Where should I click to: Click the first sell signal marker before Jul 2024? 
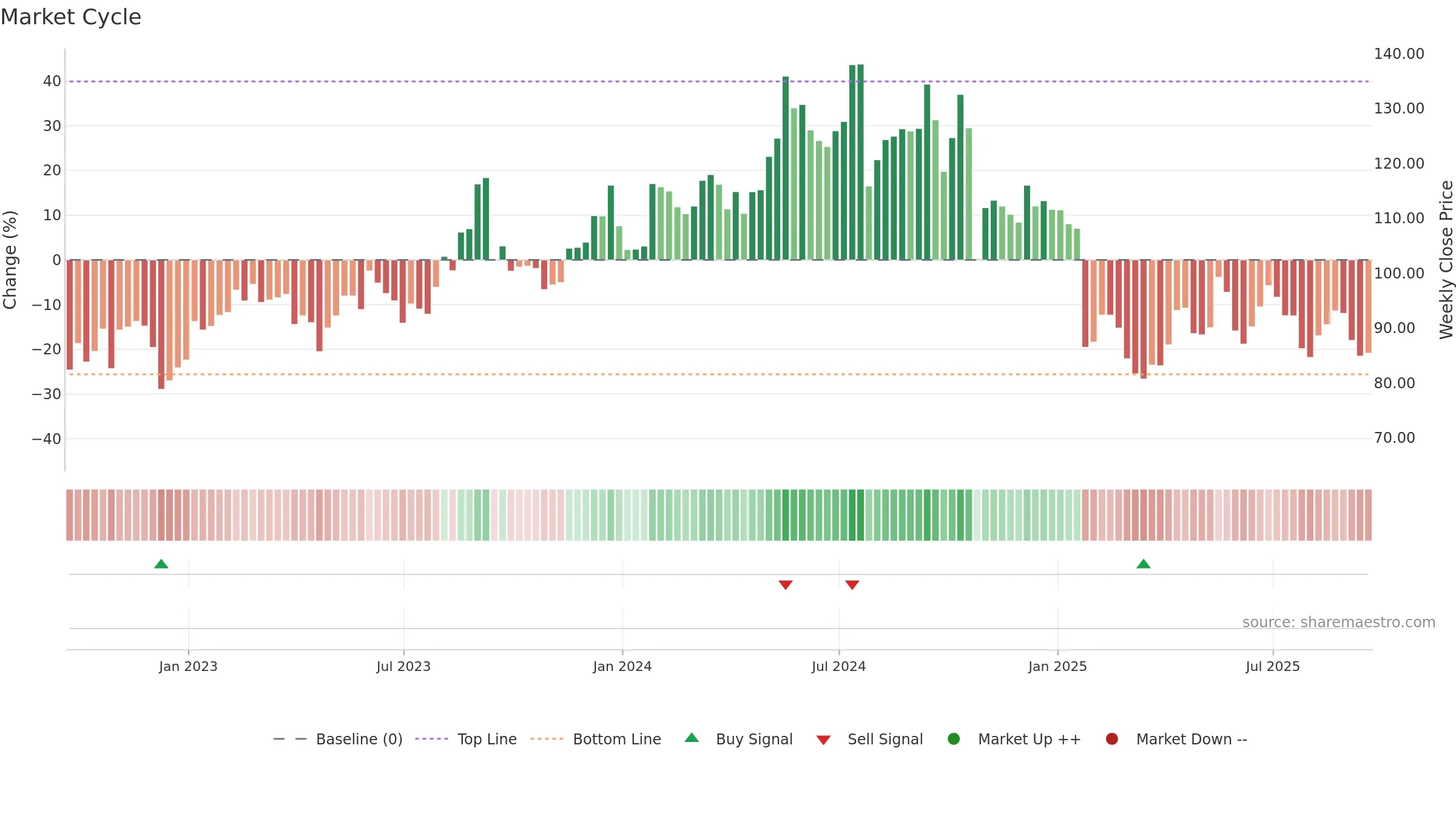pos(786,585)
